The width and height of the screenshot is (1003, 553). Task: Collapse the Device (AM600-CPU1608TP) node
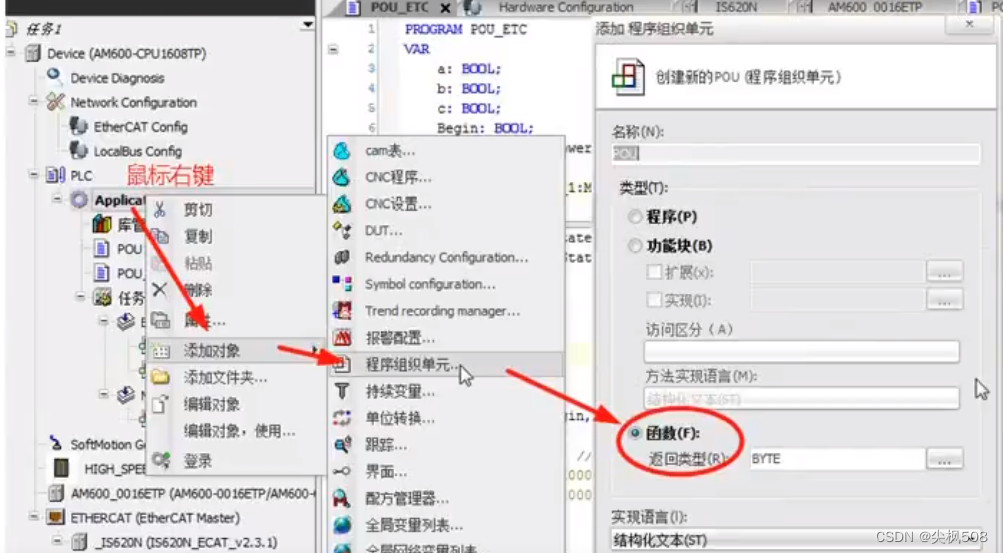11,52
